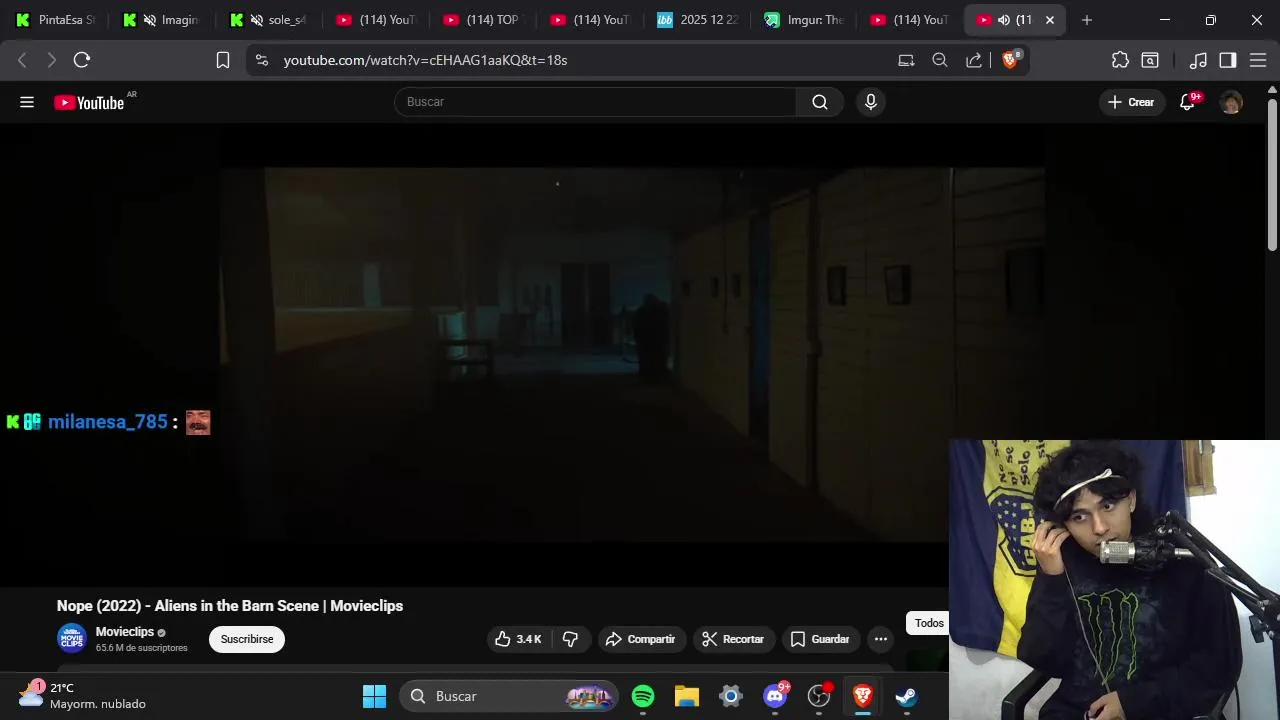The width and height of the screenshot is (1280, 720).
Task: Like the video with 3.4 K likes
Action: (x=517, y=639)
